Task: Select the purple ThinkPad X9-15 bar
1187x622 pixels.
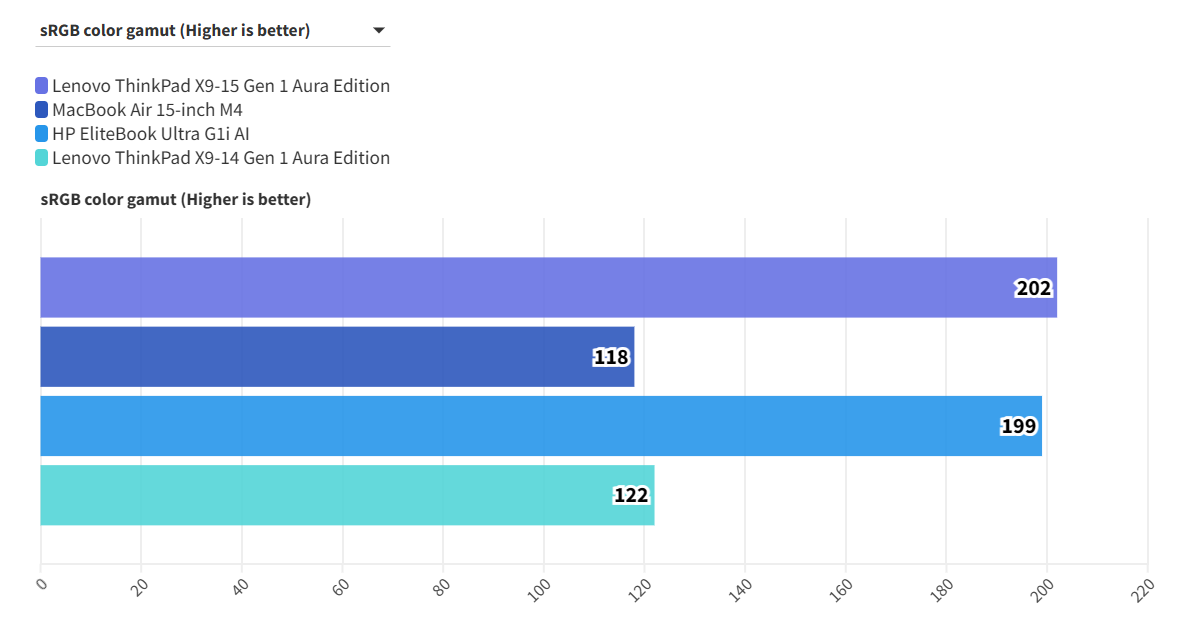Action: coord(500,288)
